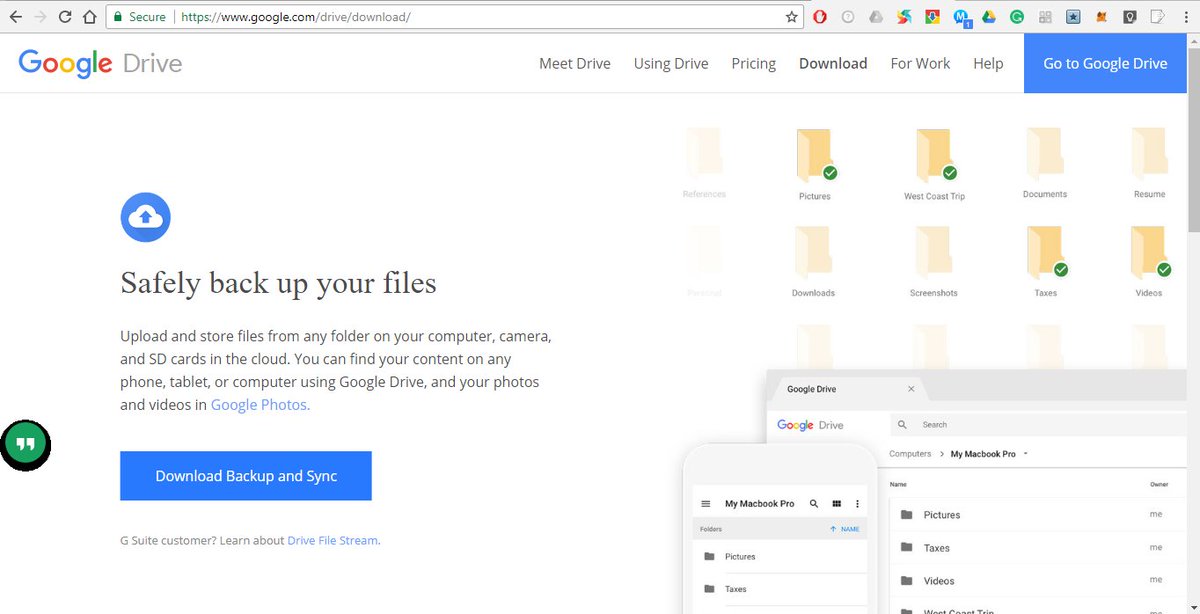The image size is (1200, 614).
Task: Go to the Pricing page
Action: 754,63
